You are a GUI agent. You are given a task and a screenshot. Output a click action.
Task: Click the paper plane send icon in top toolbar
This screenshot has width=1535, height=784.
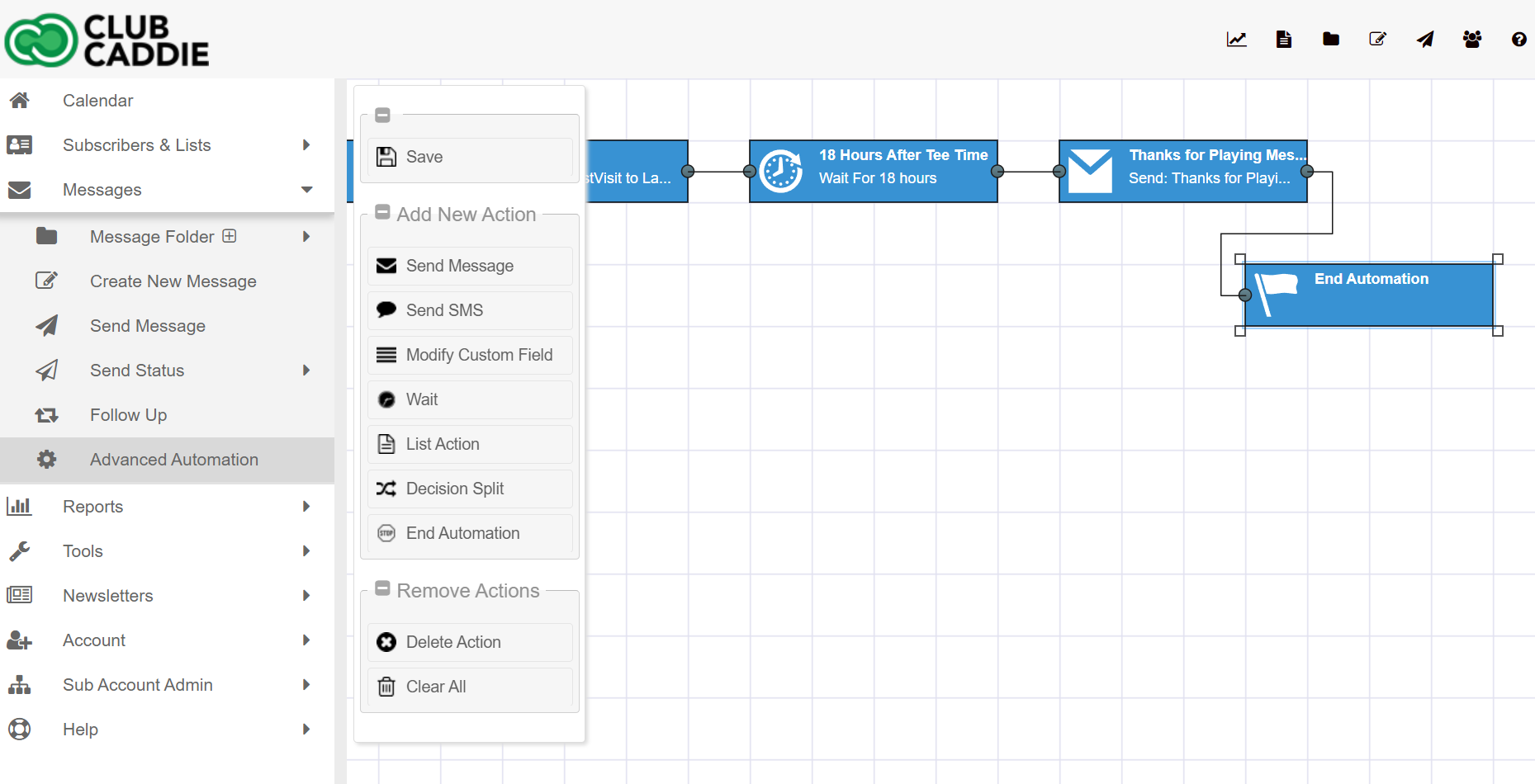(x=1425, y=40)
